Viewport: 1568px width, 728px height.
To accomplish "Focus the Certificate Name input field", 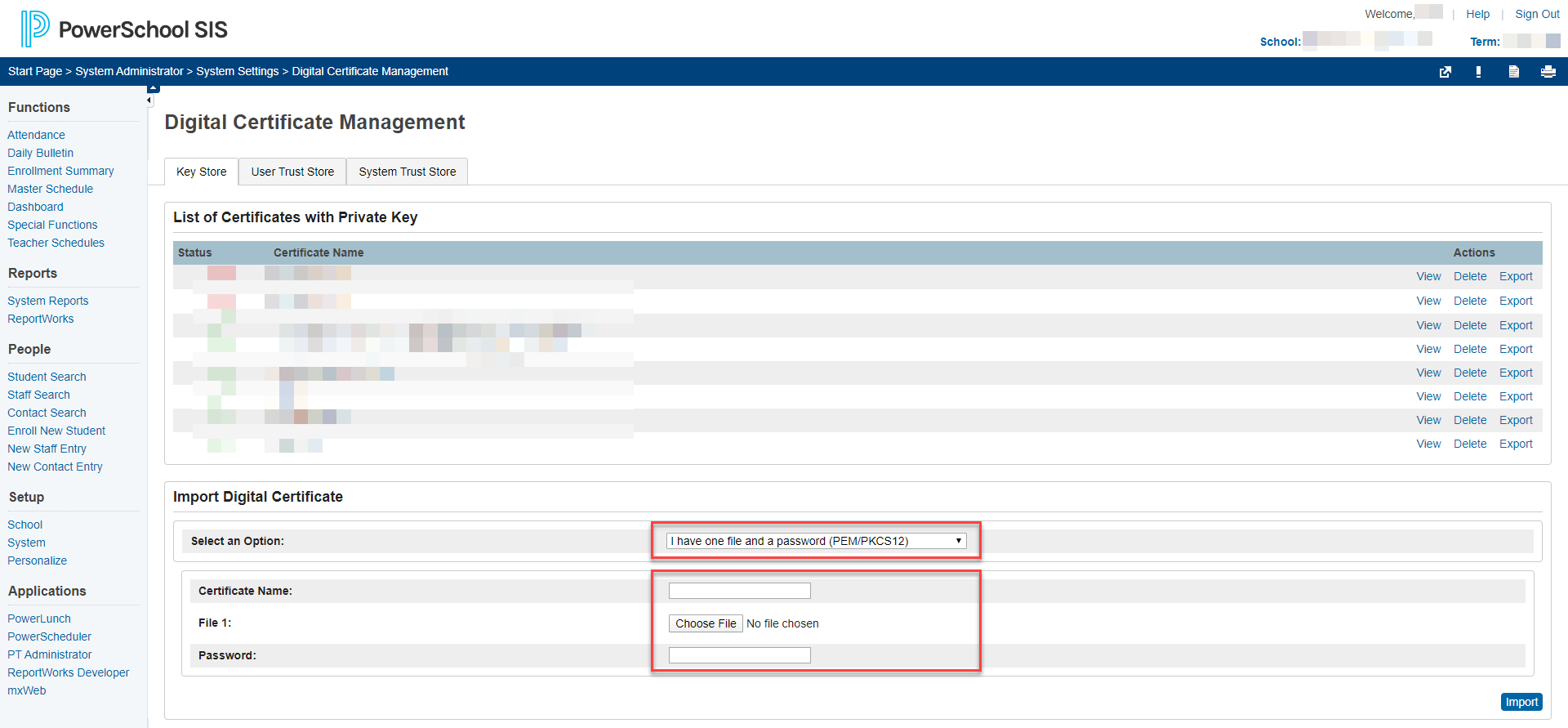I will point(740,591).
